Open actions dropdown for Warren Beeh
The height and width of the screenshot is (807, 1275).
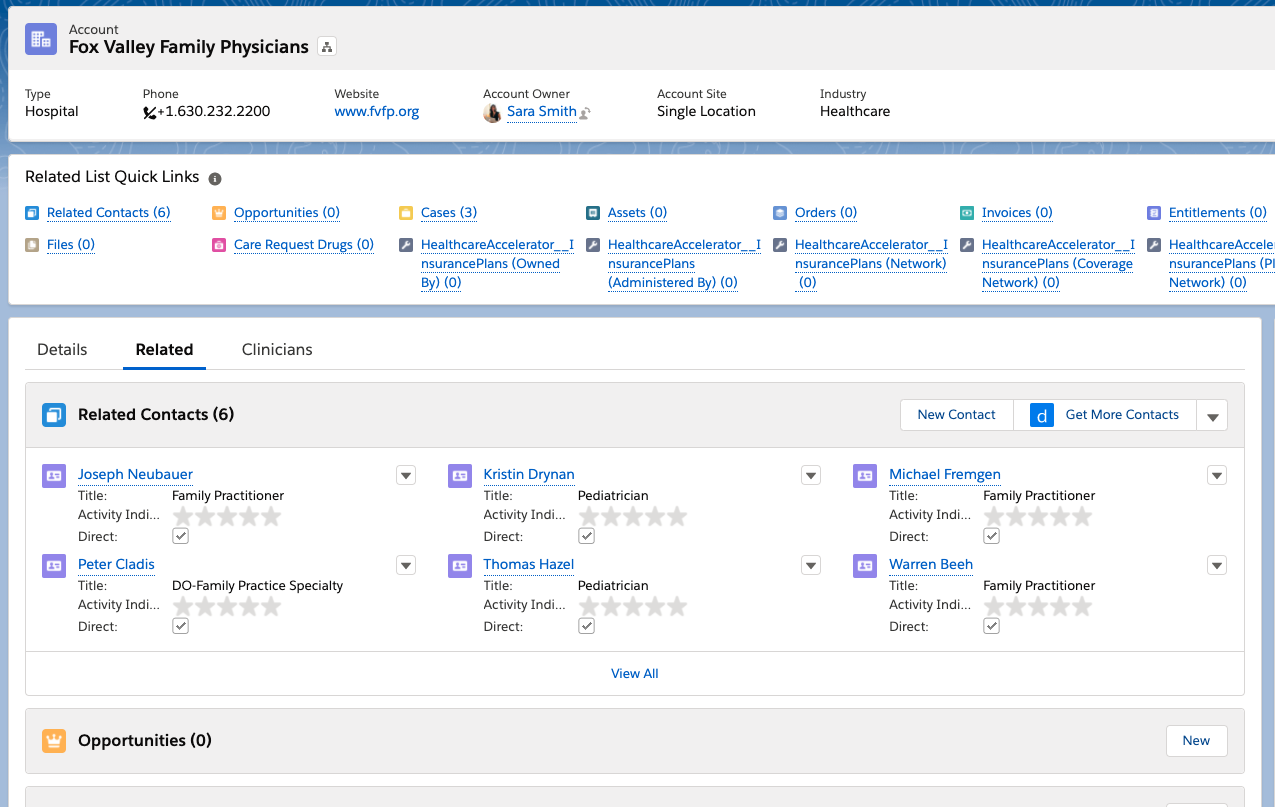coord(1217,566)
